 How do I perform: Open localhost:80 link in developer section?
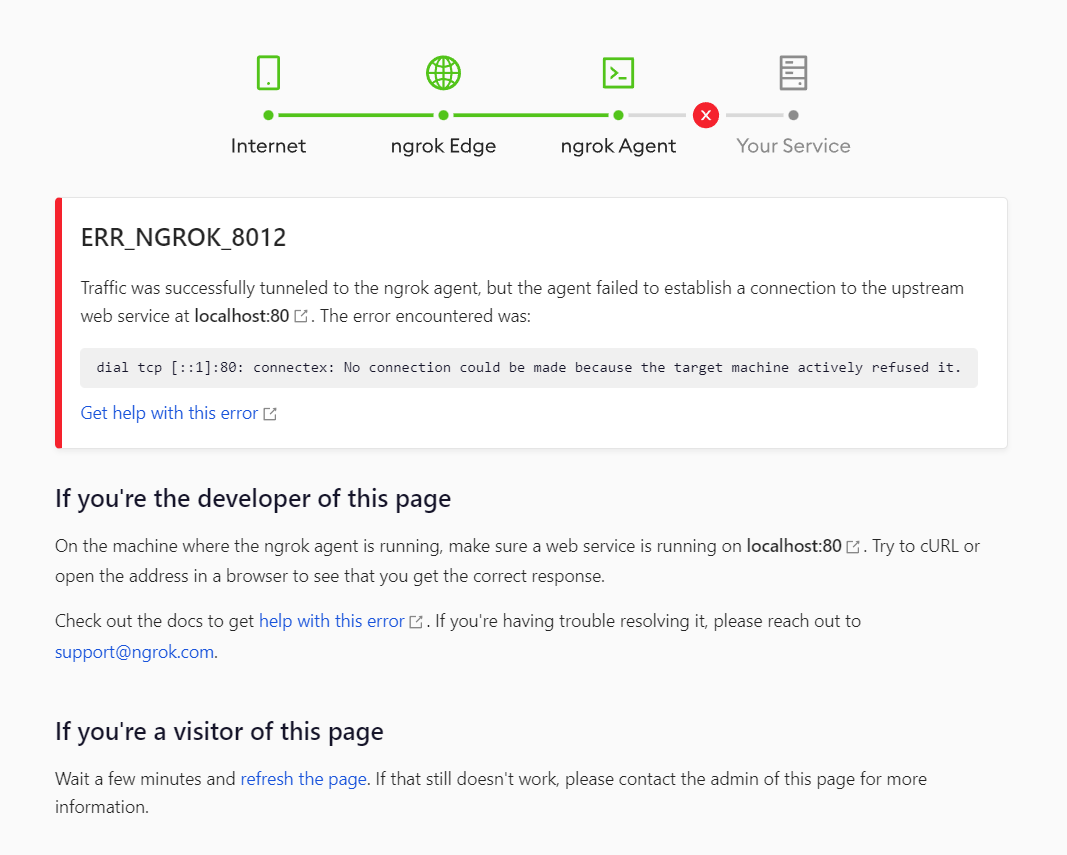[793, 546]
